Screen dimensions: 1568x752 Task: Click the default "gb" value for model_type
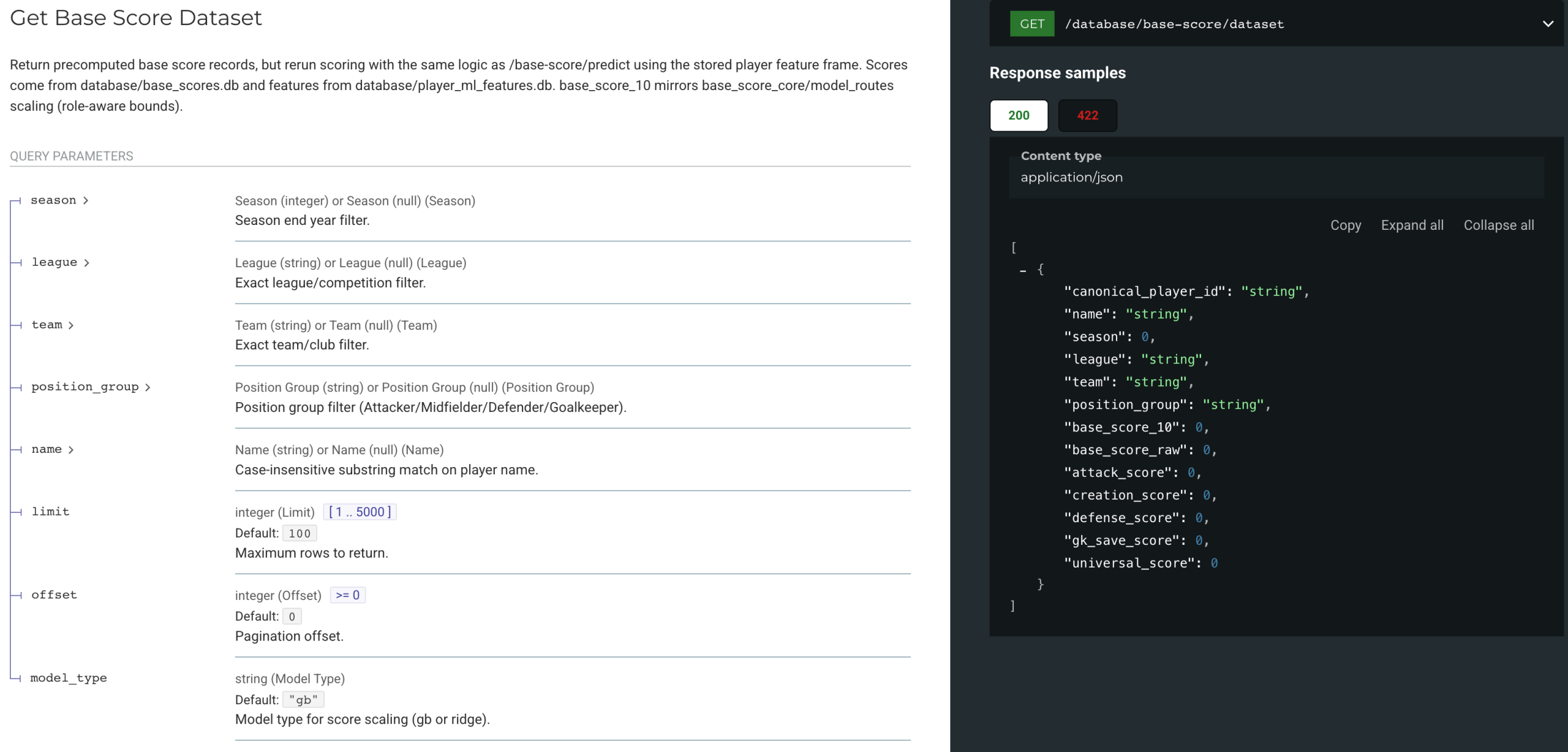(x=303, y=699)
